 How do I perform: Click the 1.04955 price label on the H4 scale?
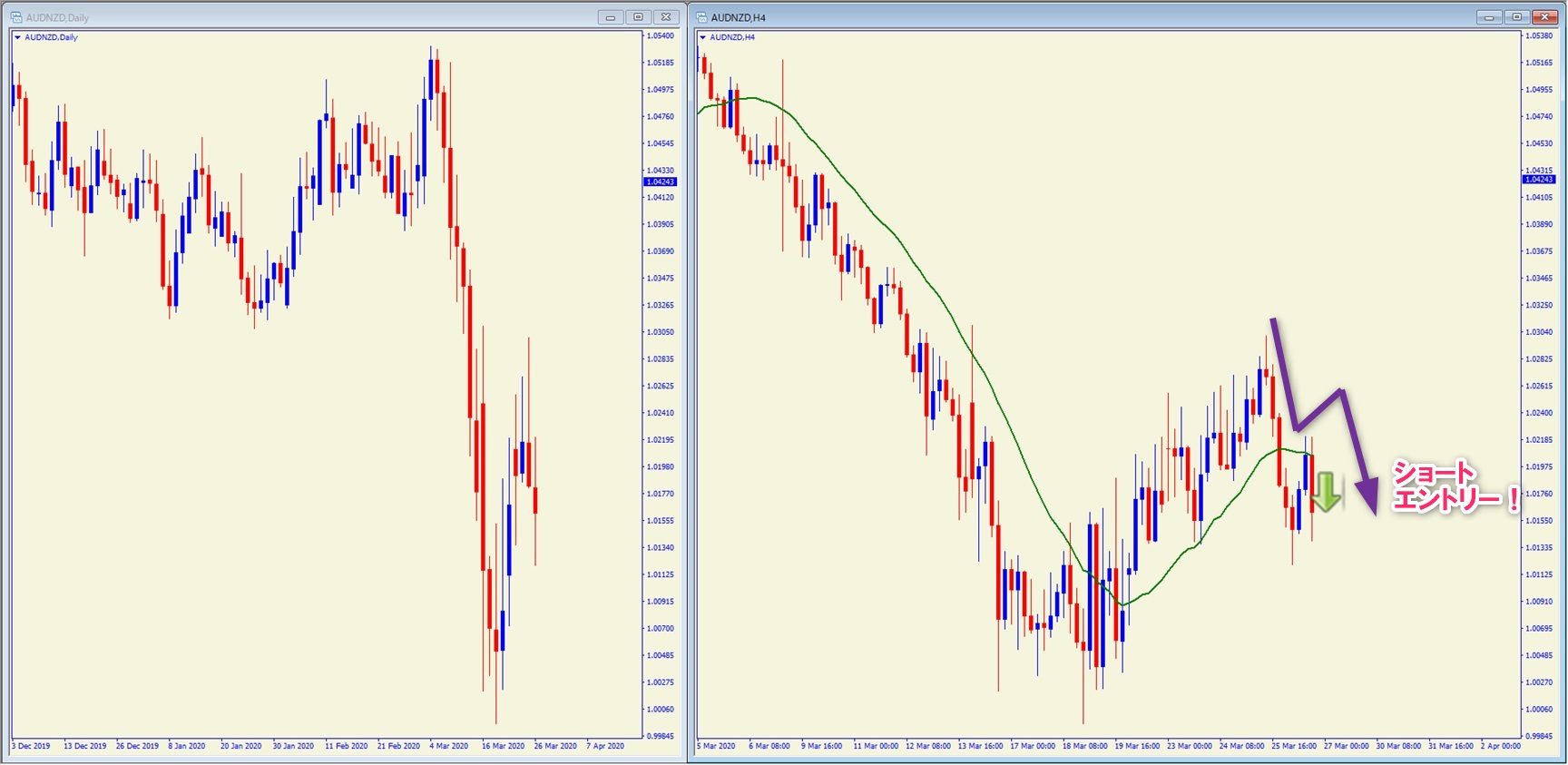(1539, 90)
